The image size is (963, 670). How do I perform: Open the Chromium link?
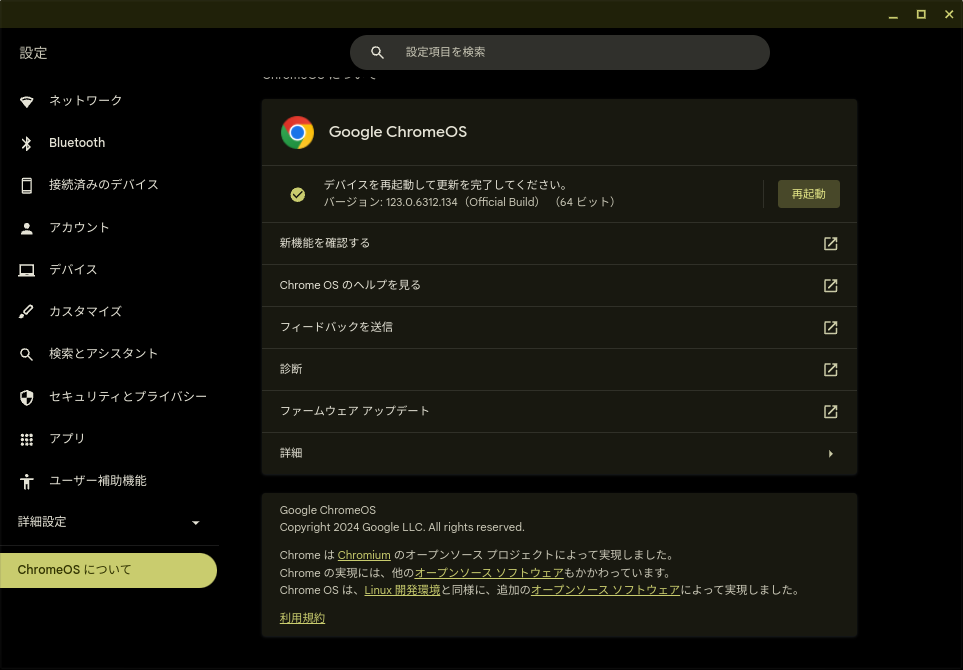pos(364,555)
